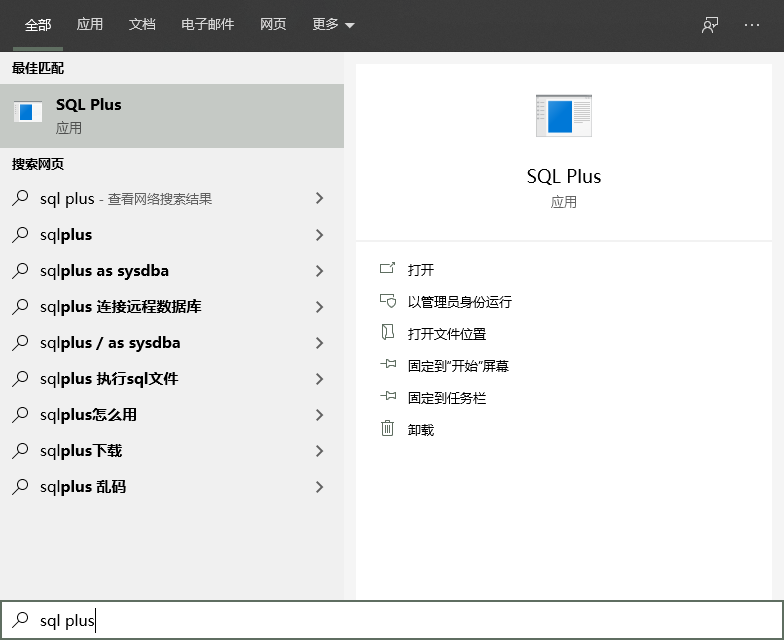The height and width of the screenshot is (640, 784).
Task: Click the pin icon beside 固定到"开始"屏幕
Action: (388, 364)
